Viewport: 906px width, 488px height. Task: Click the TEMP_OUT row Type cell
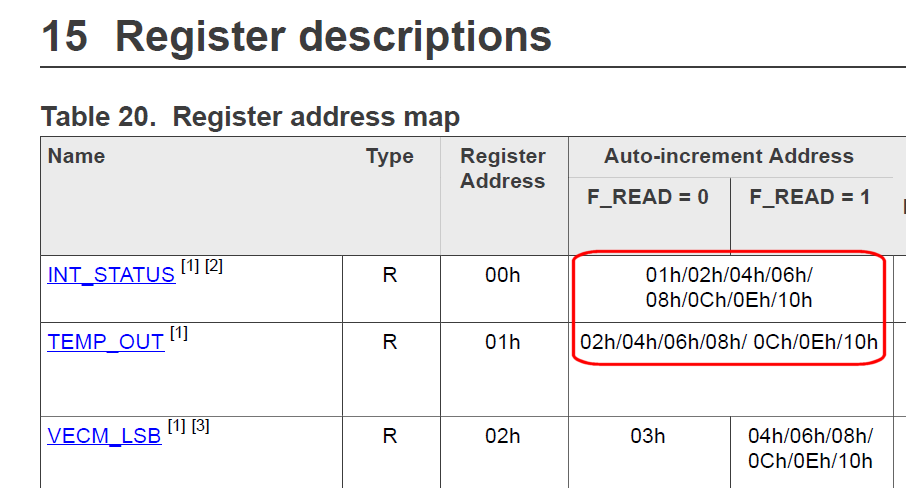point(389,342)
